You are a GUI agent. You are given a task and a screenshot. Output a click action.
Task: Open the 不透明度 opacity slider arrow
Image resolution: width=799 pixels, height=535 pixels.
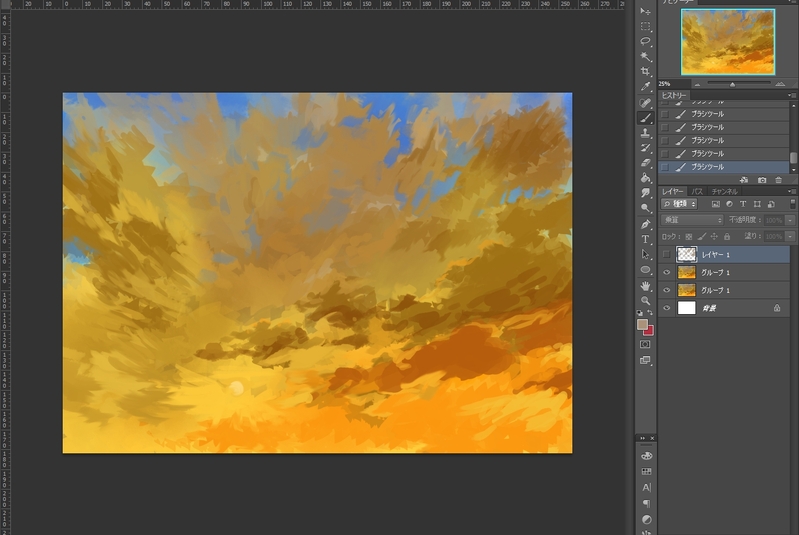pyautogui.click(x=790, y=220)
